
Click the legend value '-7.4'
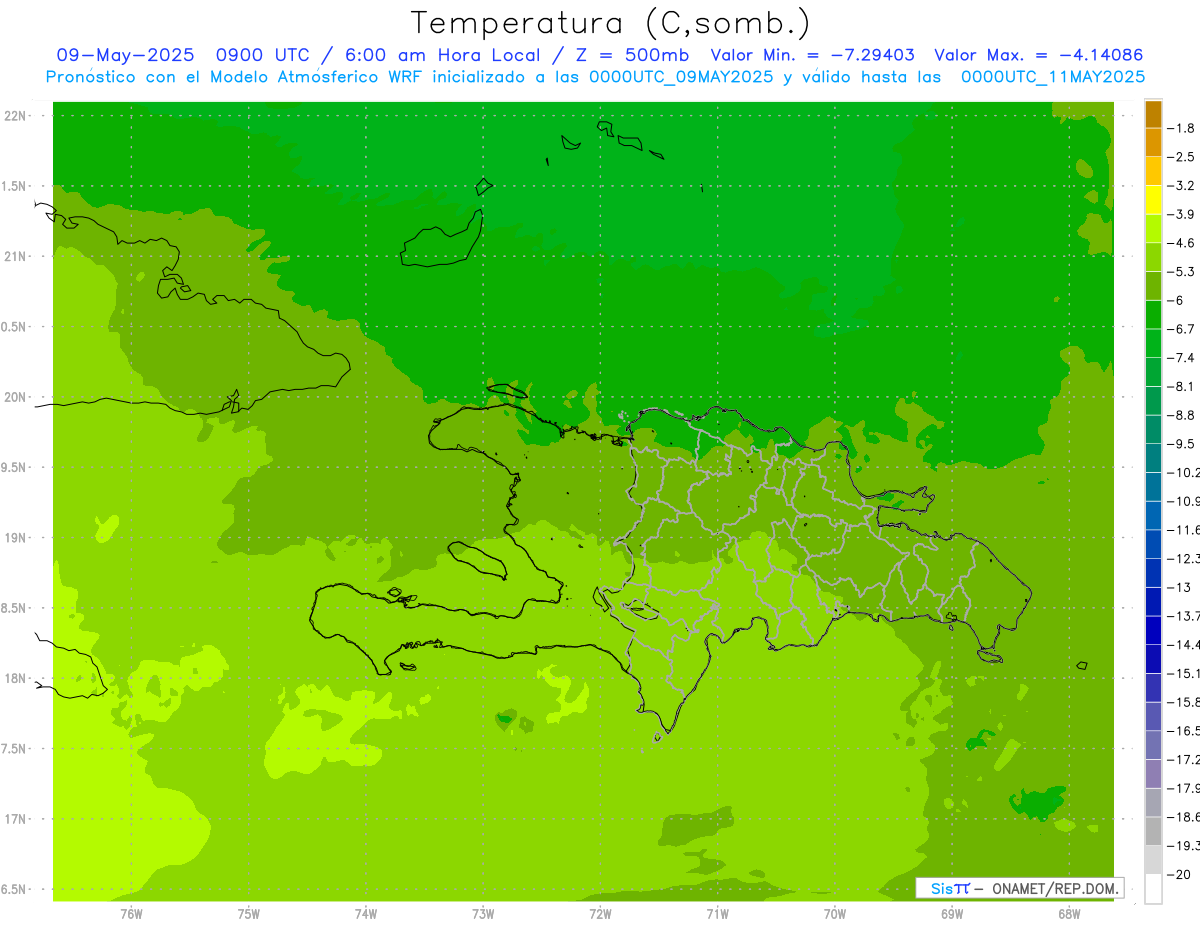coord(1182,357)
